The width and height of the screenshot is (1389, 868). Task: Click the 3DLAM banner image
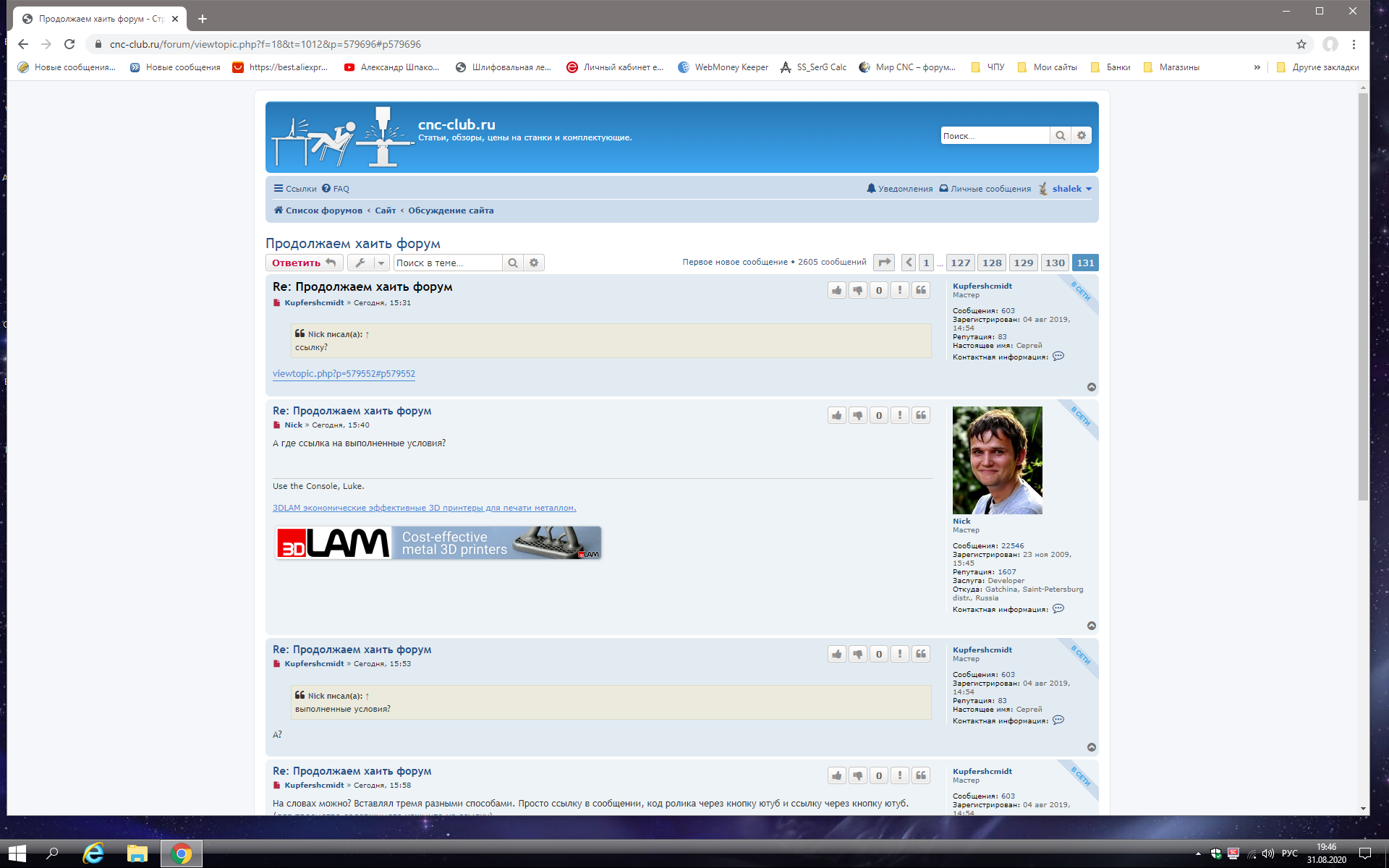438,542
